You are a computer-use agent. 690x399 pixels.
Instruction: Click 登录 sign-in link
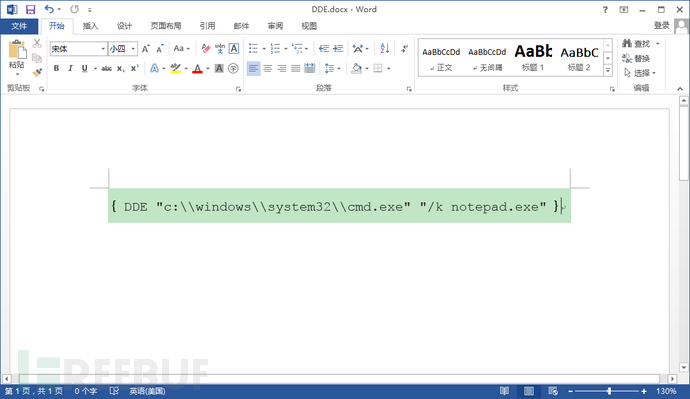pos(661,26)
